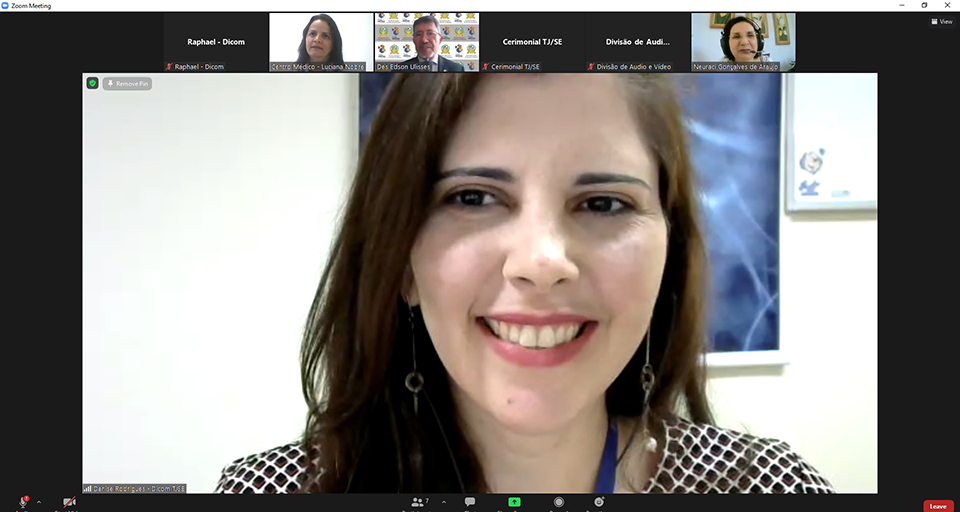Open the View layout menu
The height and width of the screenshot is (512, 960).
(939, 21)
